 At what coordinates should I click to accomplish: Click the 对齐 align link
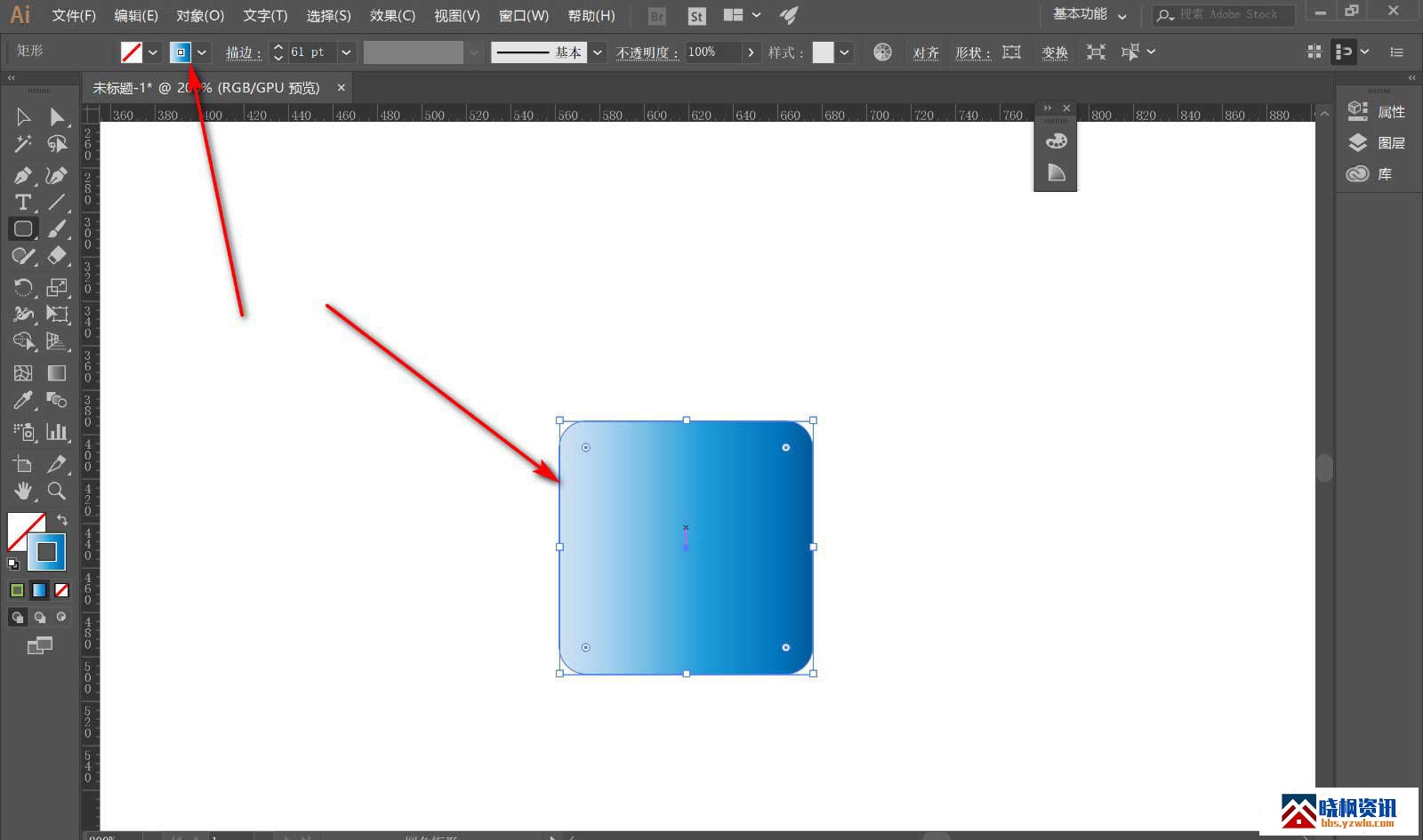pos(926,52)
